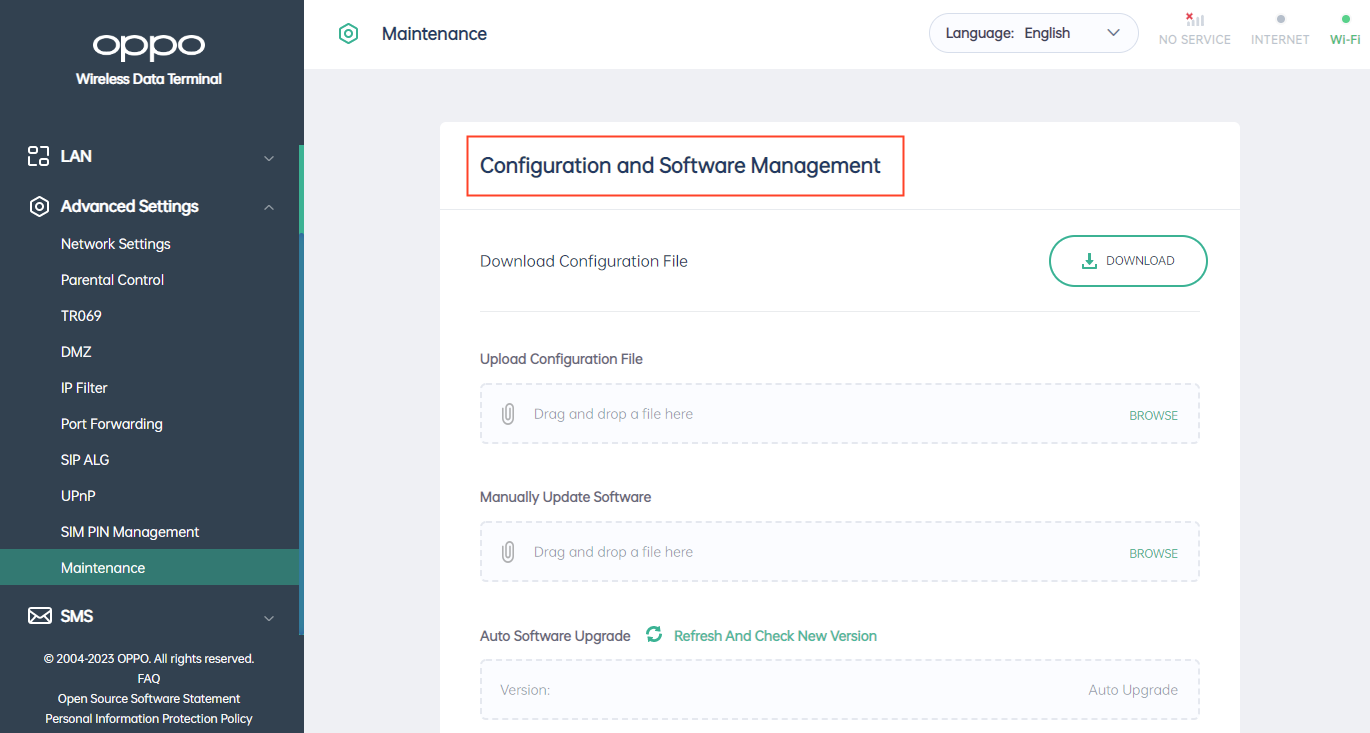Click the paperclip icon in Manually Update Software area
Viewport: 1370px width, 733px height.
click(507, 551)
